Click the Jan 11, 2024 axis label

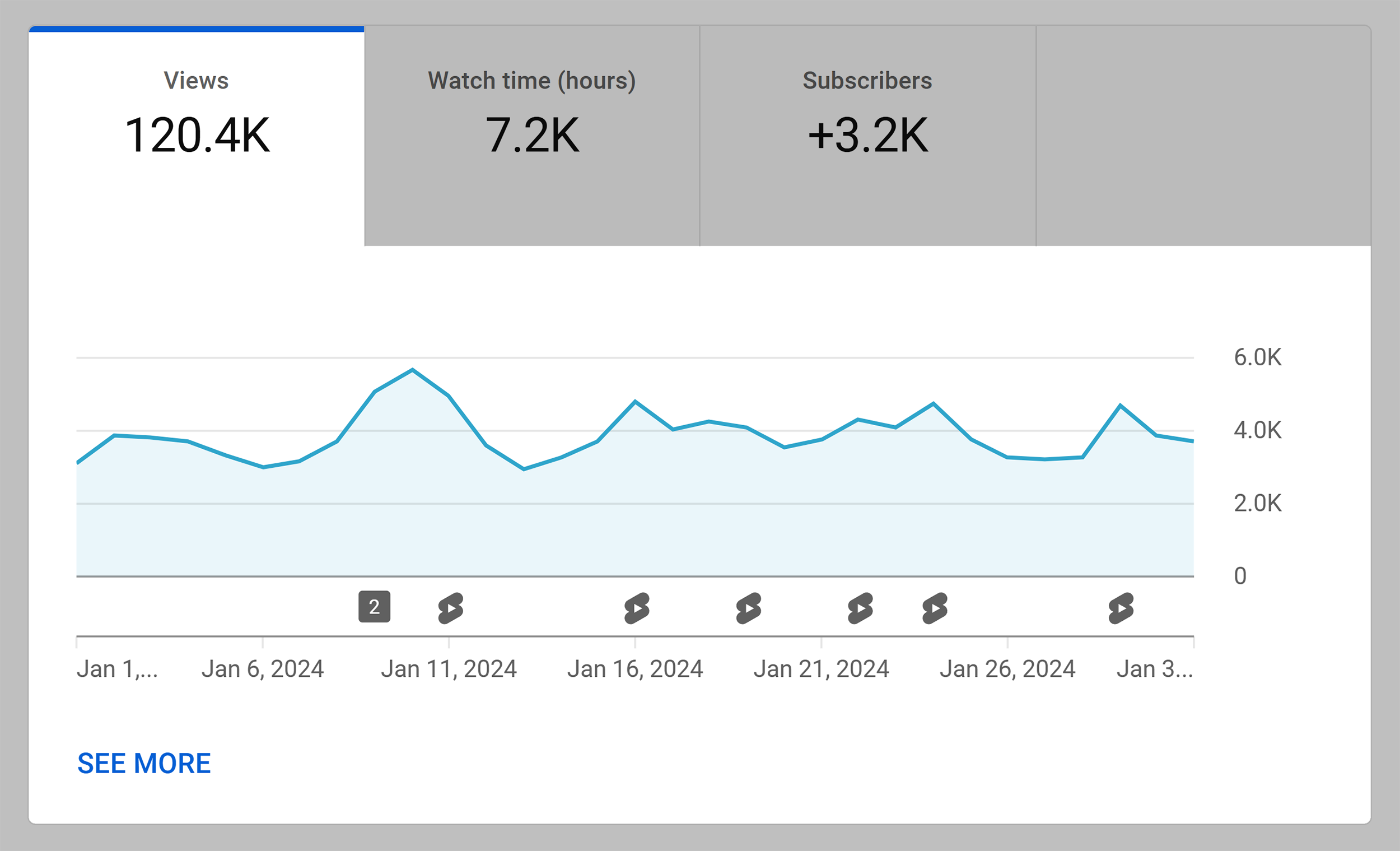pos(449,669)
